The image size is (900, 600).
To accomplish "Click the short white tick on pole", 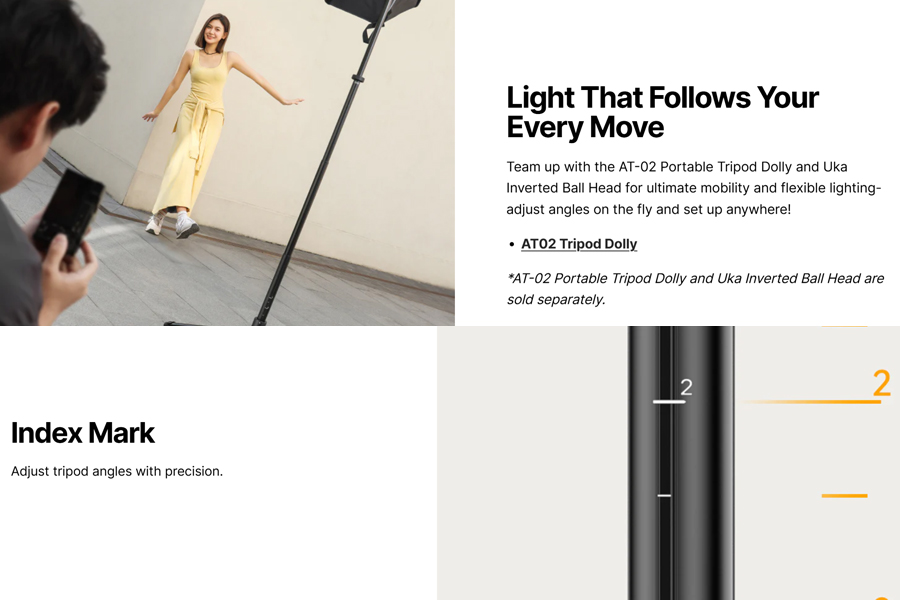I will [x=664, y=495].
